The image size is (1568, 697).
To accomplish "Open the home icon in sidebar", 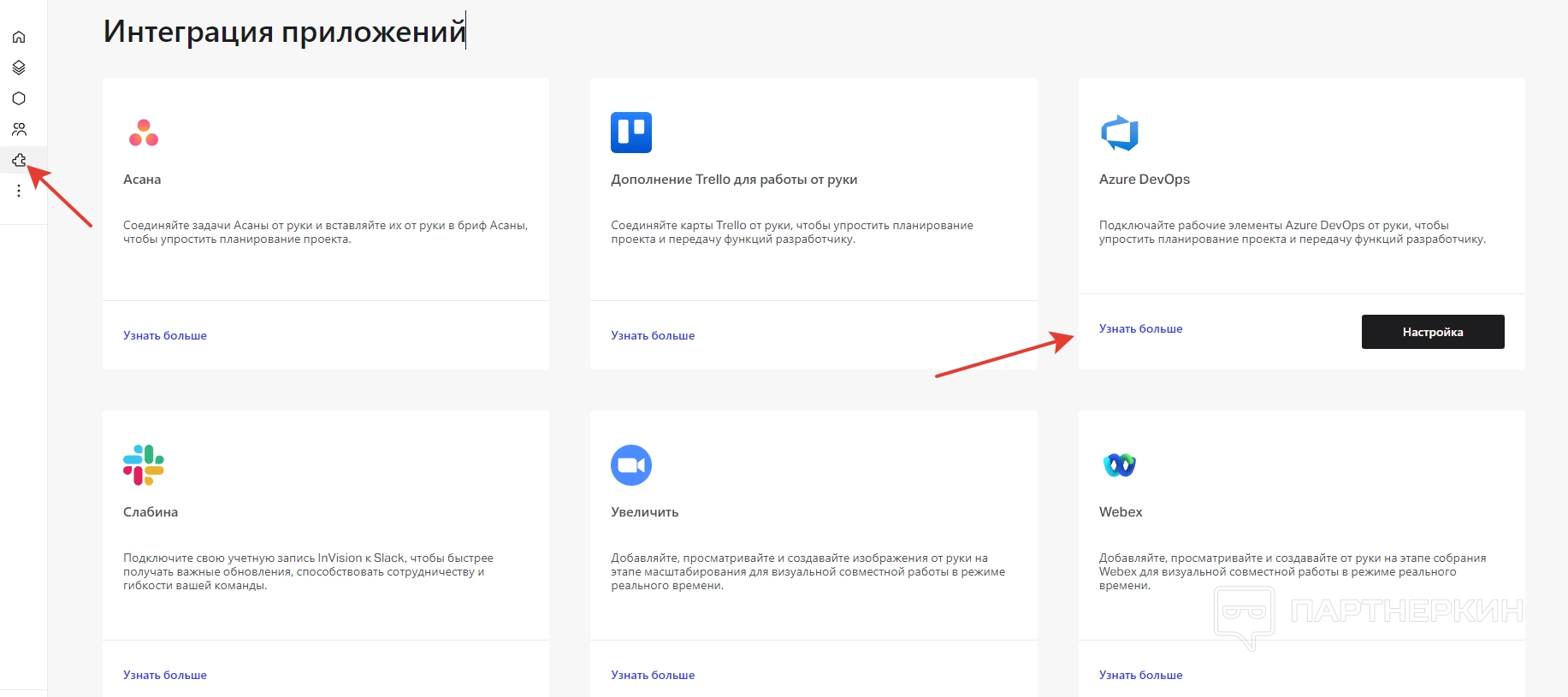I will point(19,37).
